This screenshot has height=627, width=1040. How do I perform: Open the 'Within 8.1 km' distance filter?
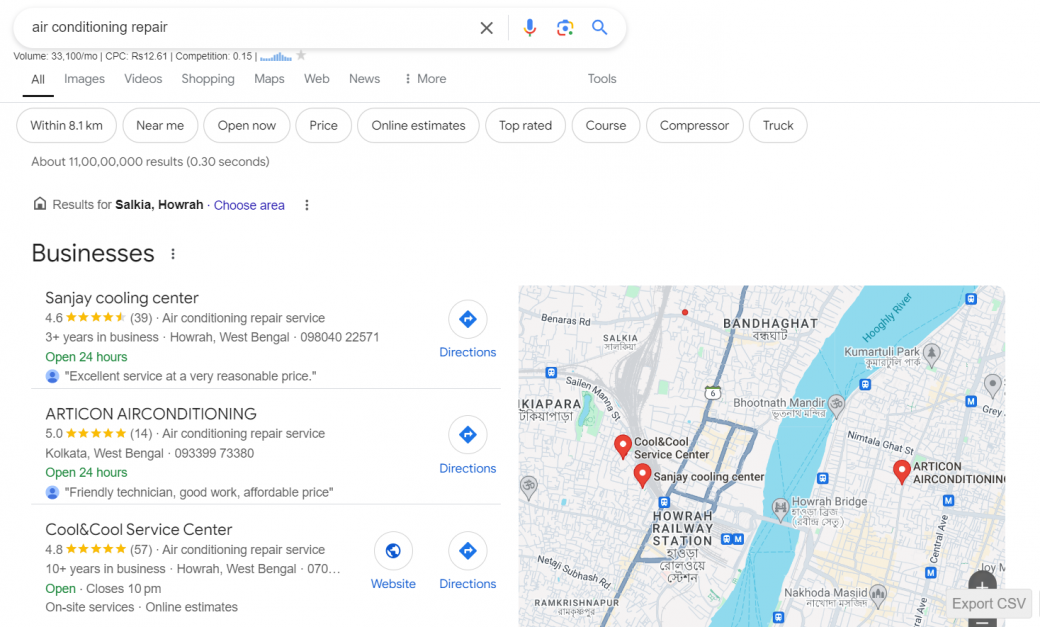[66, 125]
